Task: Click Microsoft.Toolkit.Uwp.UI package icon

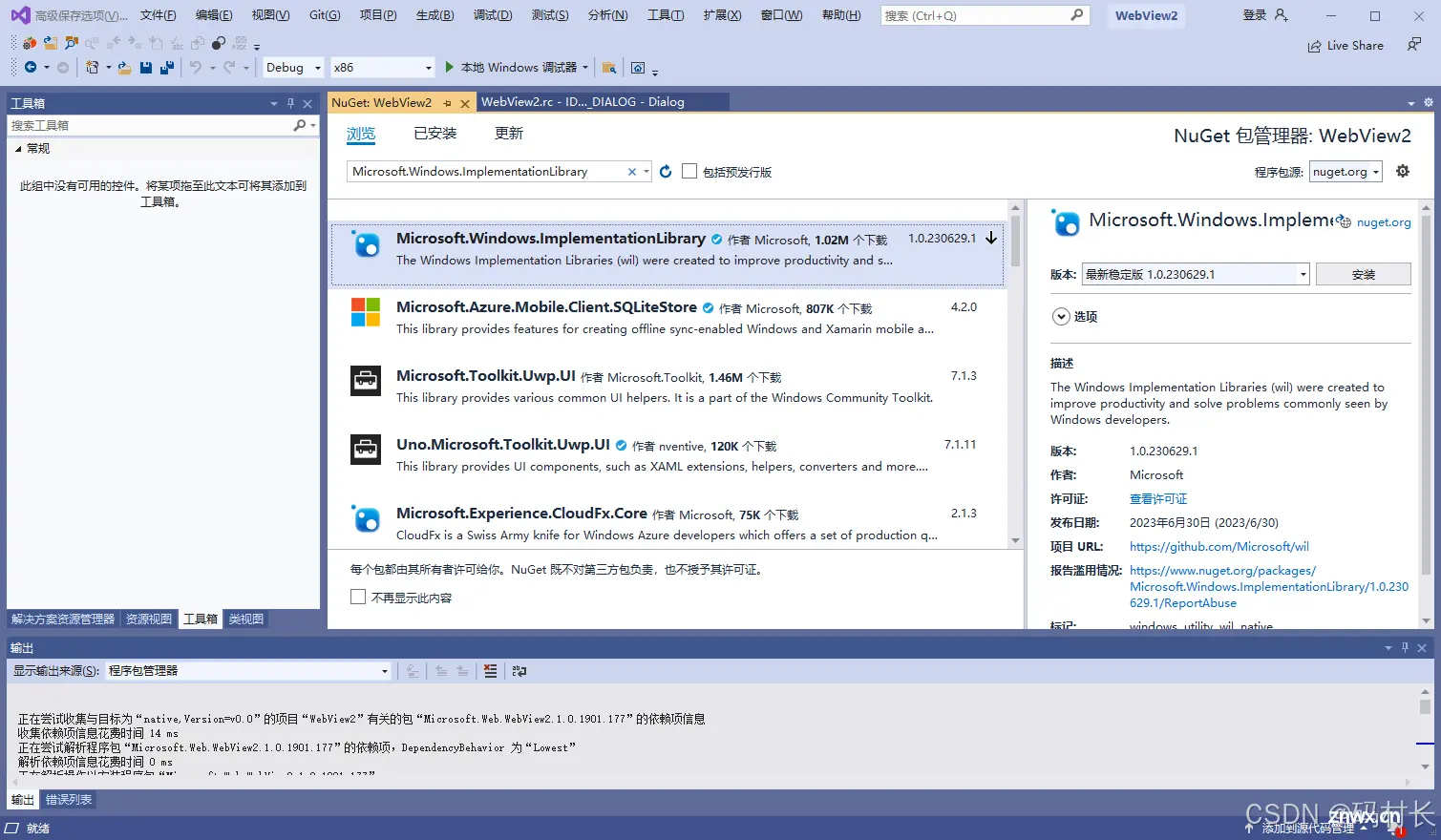Action: 366,381
